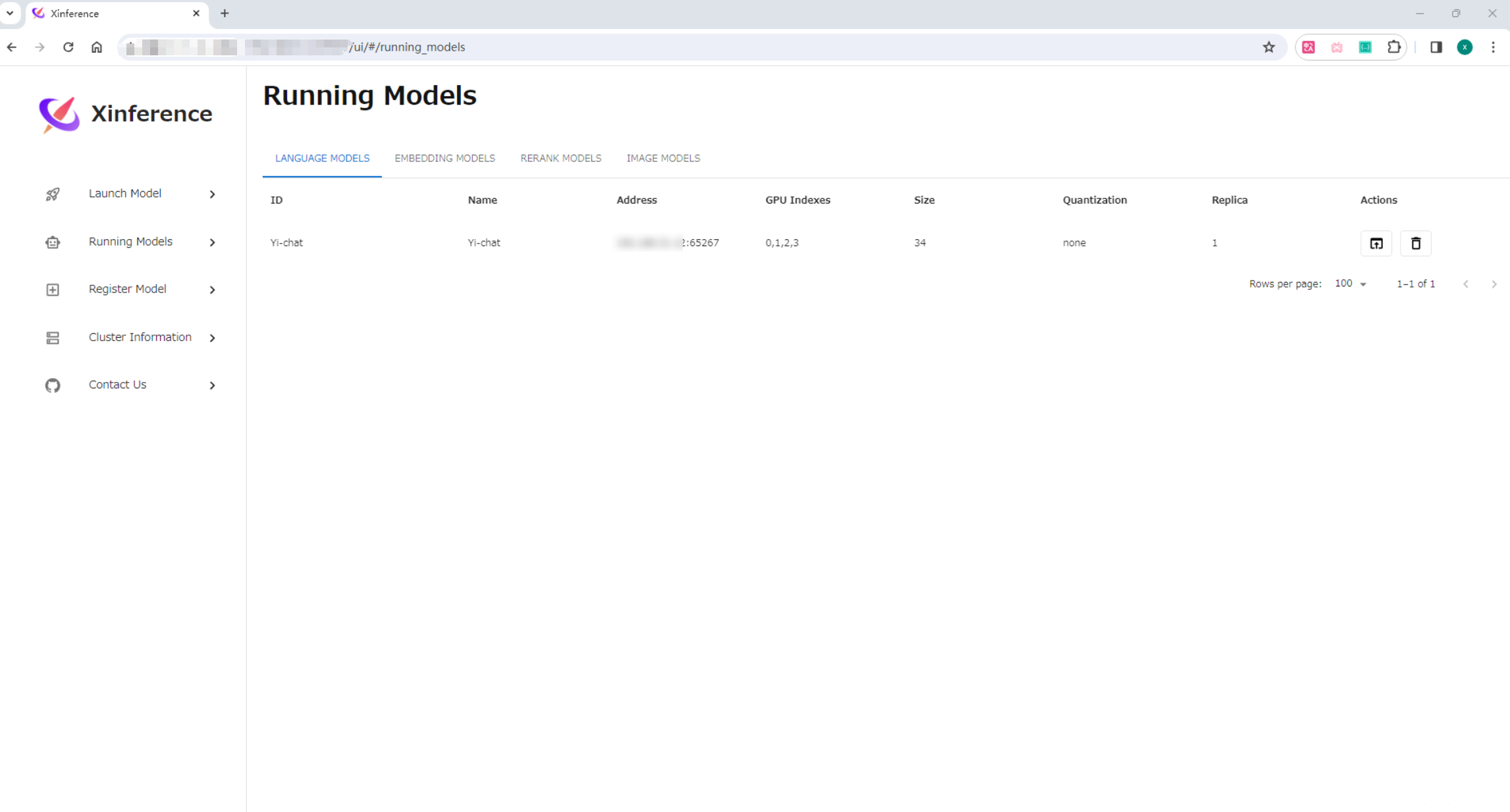Click the Xinference logo
The height and width of the screenshot is (812, 1510).
click(59, 114)
